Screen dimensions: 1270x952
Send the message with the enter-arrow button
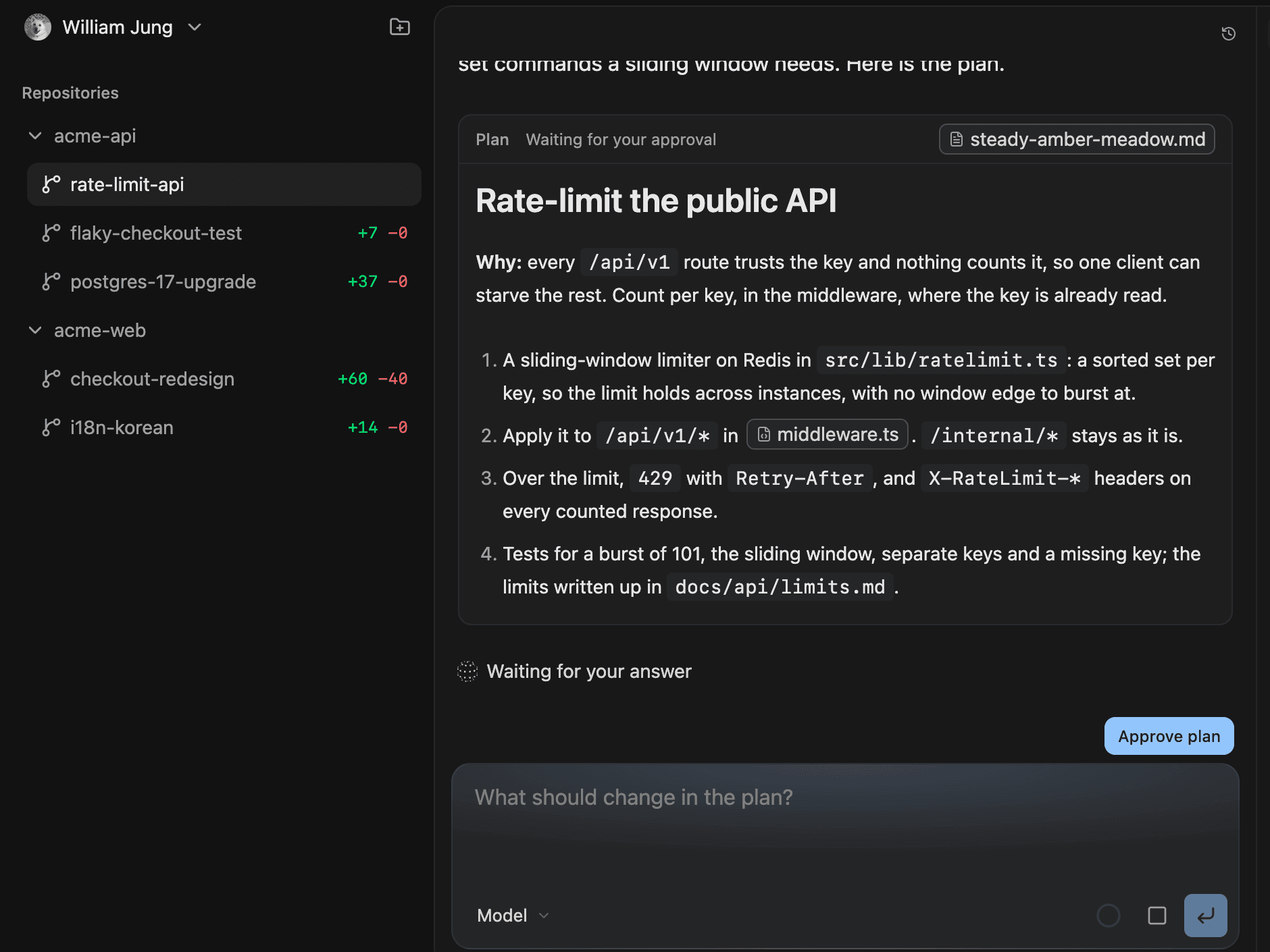[1206, 916]
